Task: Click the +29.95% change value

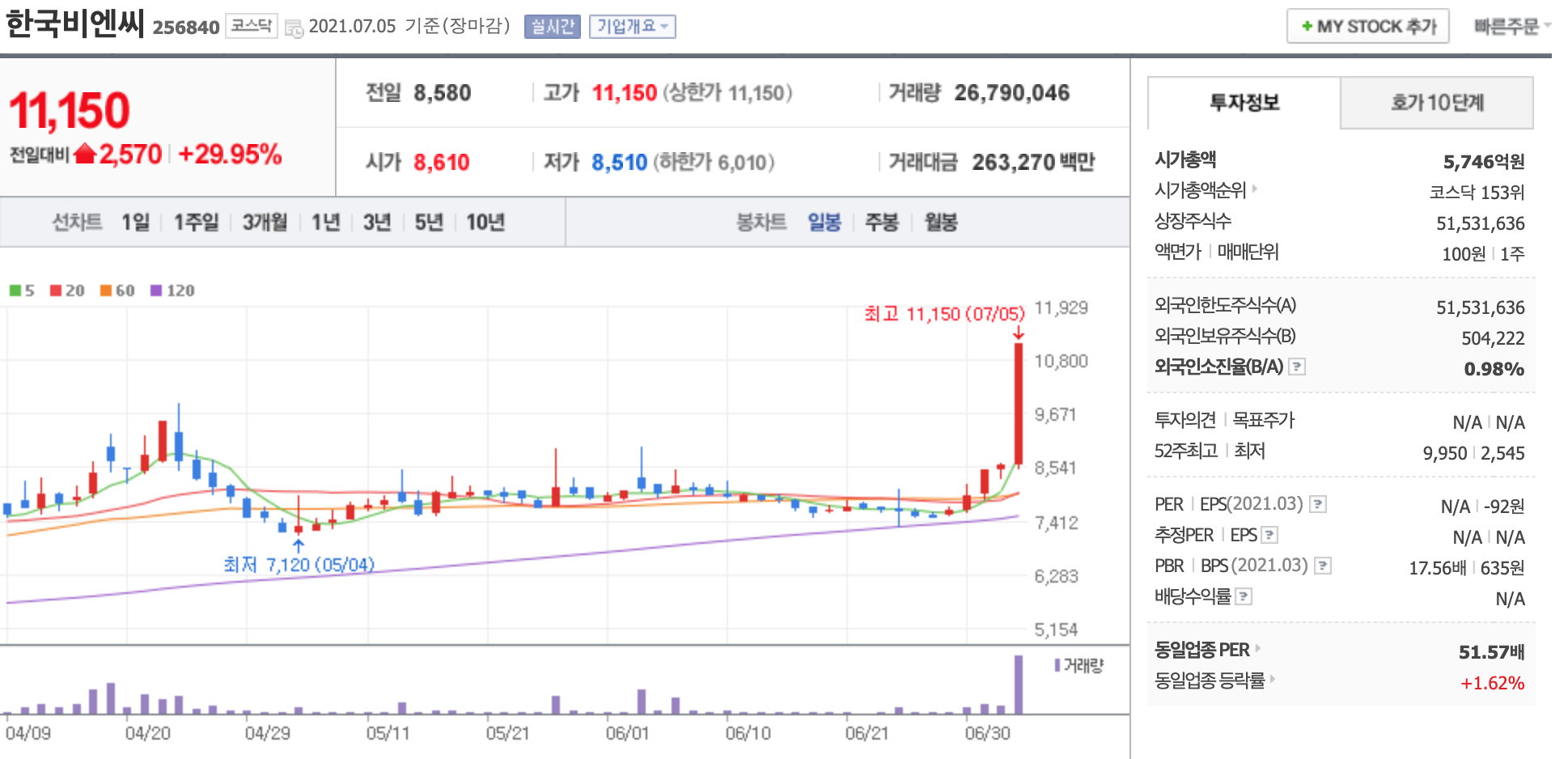Action: 230,154
